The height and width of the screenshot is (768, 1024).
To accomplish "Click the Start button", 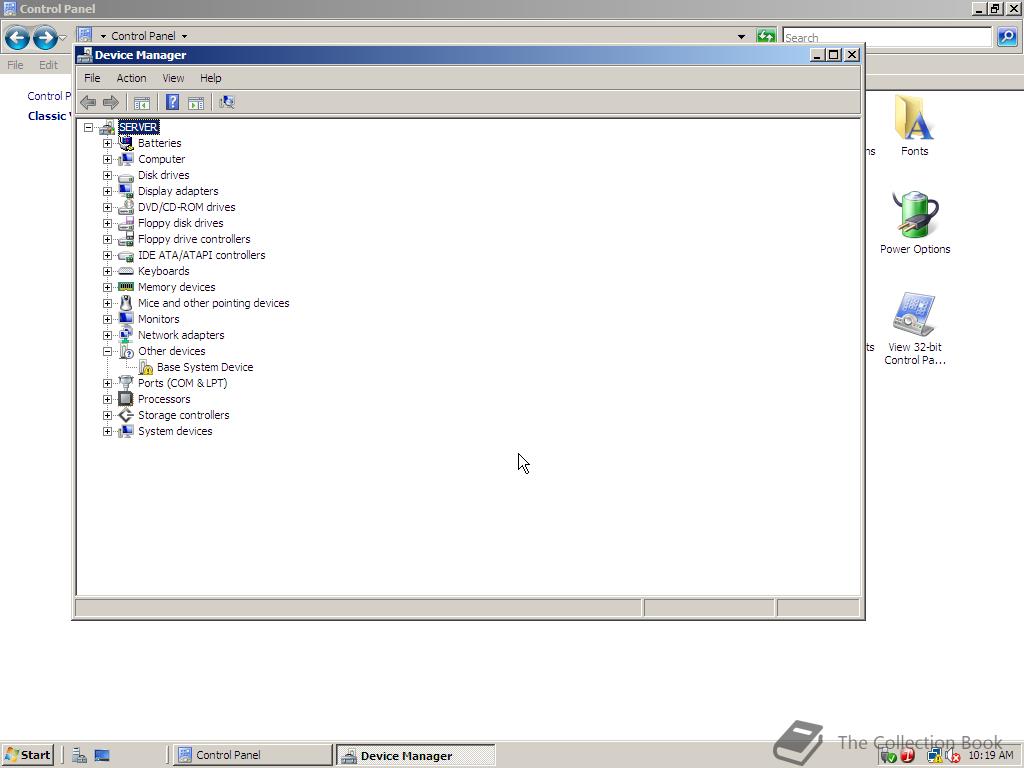I will click(27, 755).
